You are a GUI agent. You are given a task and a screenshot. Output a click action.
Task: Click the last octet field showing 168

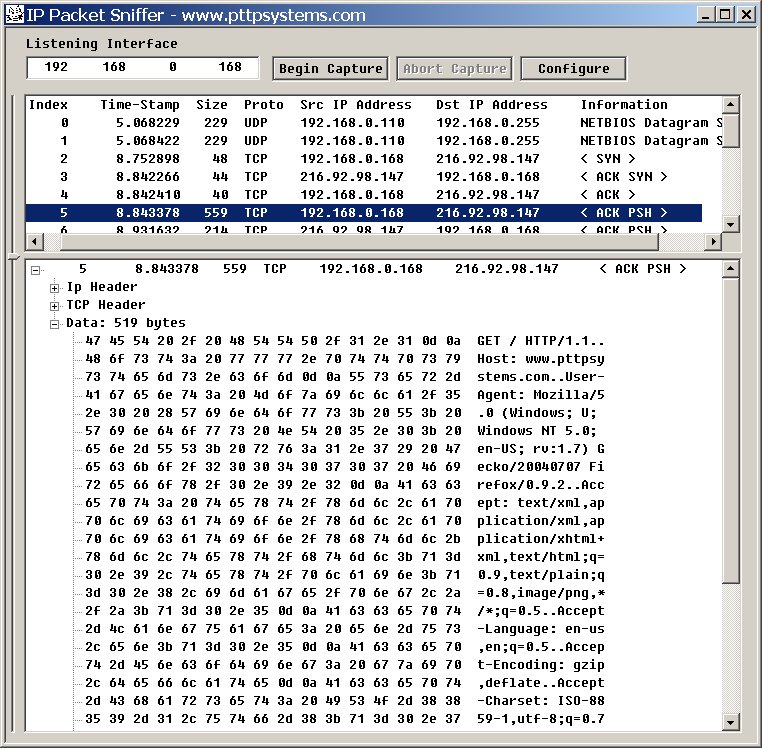click(x=230, y=68)
